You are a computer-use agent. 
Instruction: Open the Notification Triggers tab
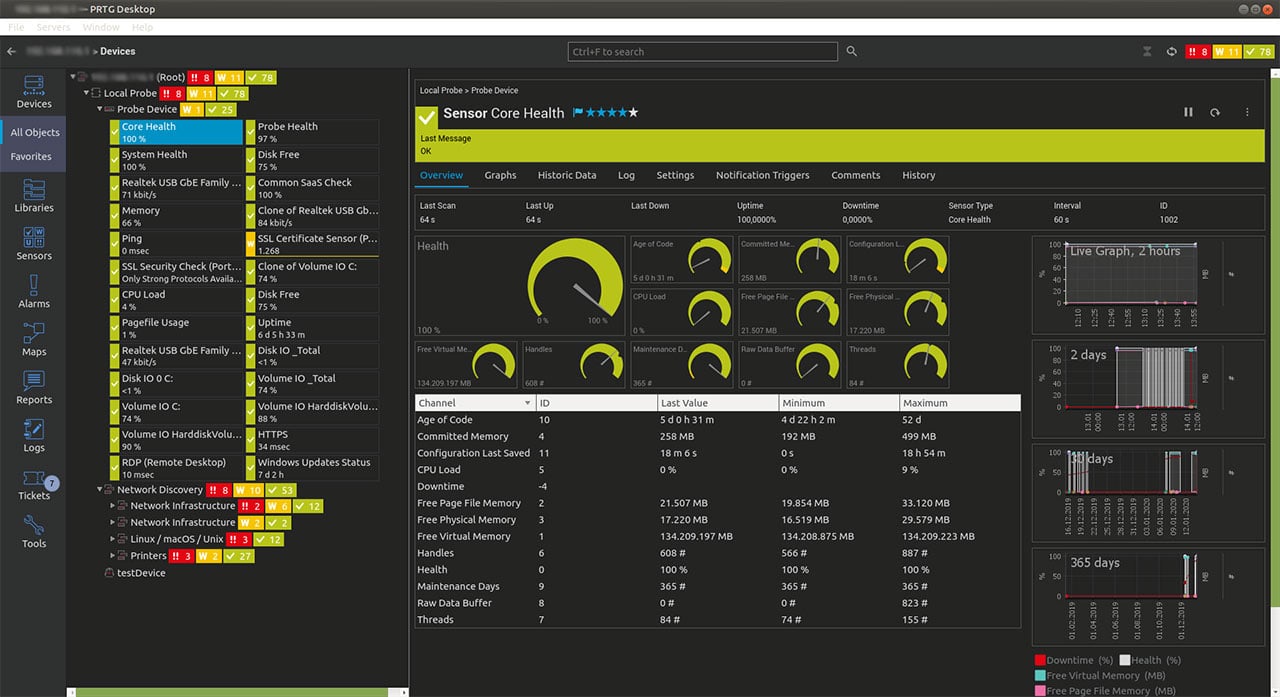[762, 175]
